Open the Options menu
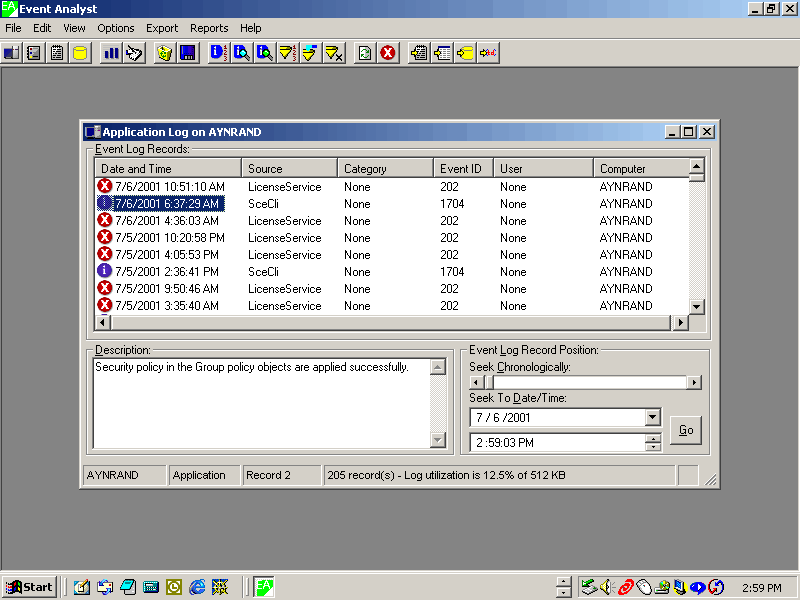 [115, 28]
